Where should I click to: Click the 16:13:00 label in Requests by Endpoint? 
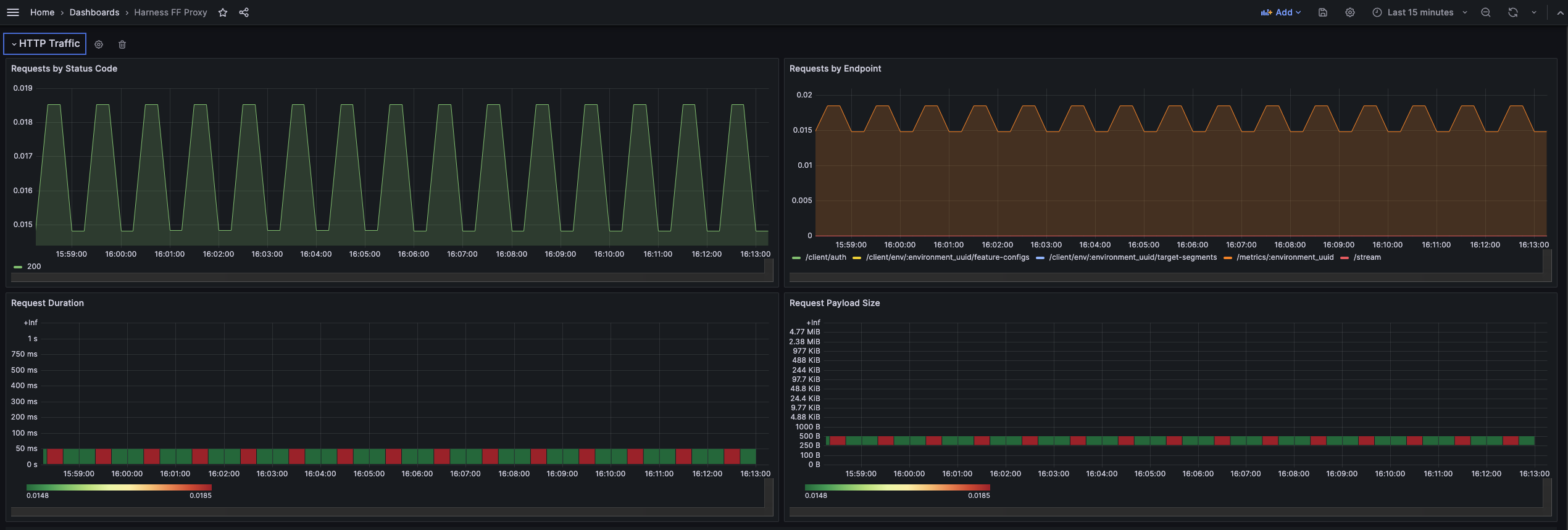point(1533,245)
